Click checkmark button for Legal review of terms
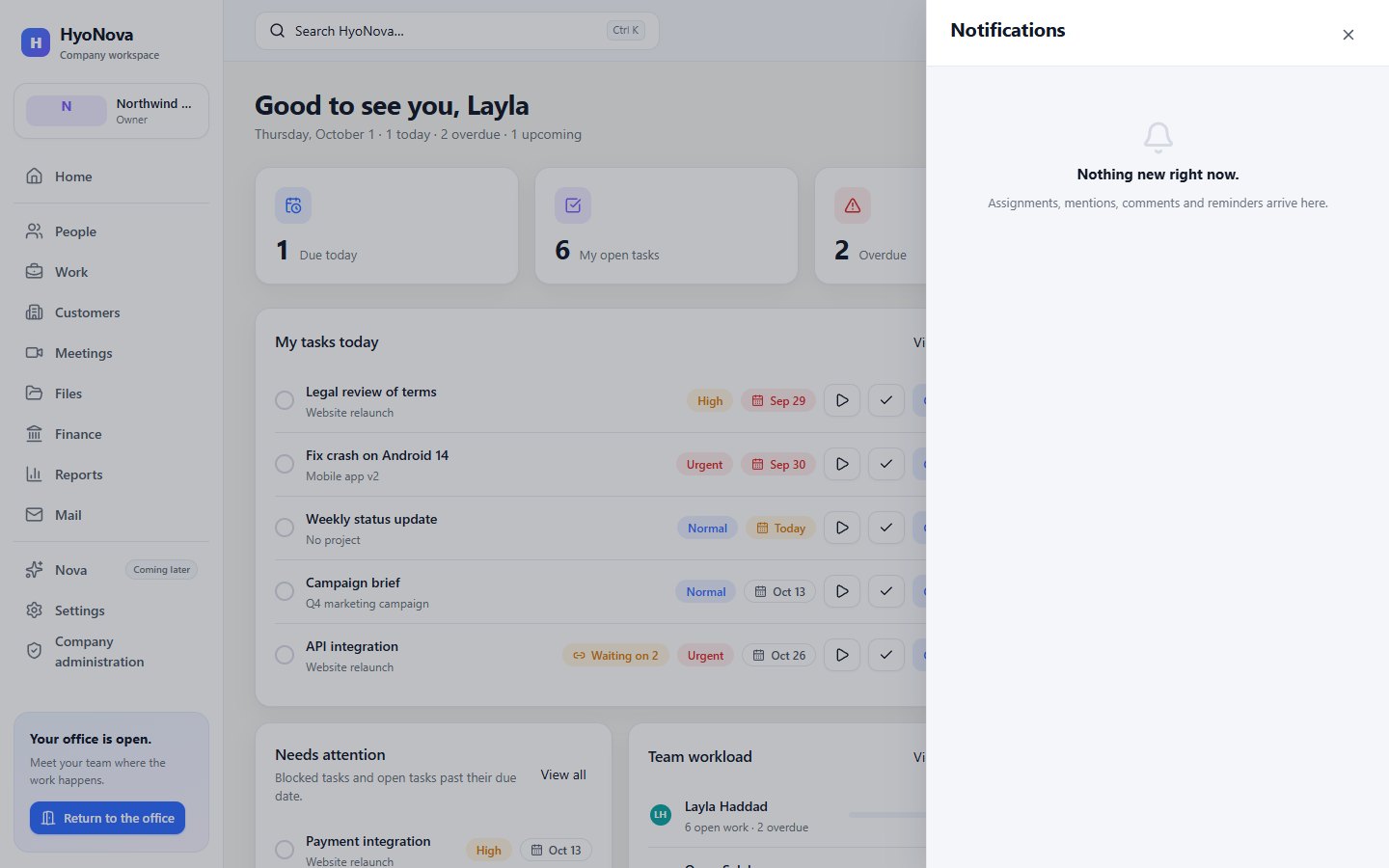This screenshot has width=1389, height=868. [x=886, y=400]
